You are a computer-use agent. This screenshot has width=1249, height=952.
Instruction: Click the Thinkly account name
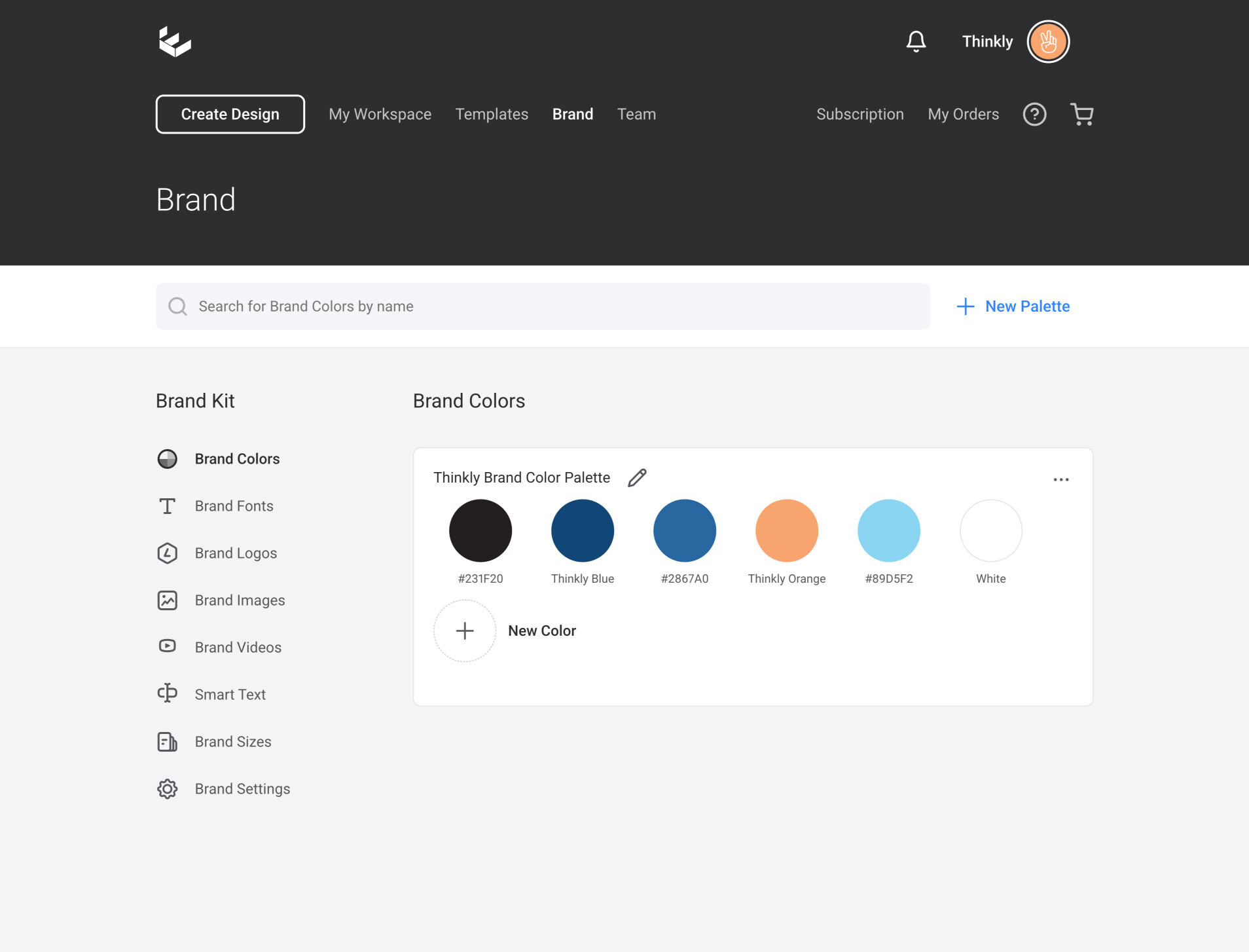coord(987,42)
